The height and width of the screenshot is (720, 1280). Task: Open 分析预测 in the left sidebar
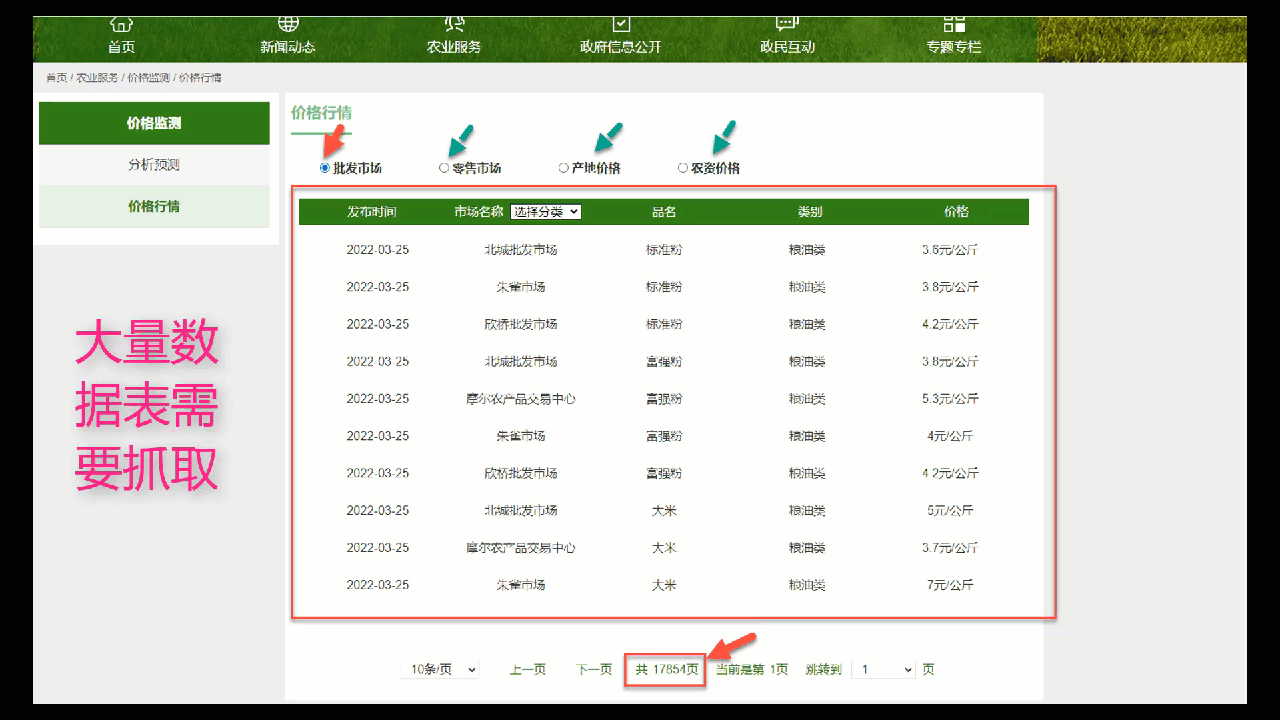coord(154,165)
